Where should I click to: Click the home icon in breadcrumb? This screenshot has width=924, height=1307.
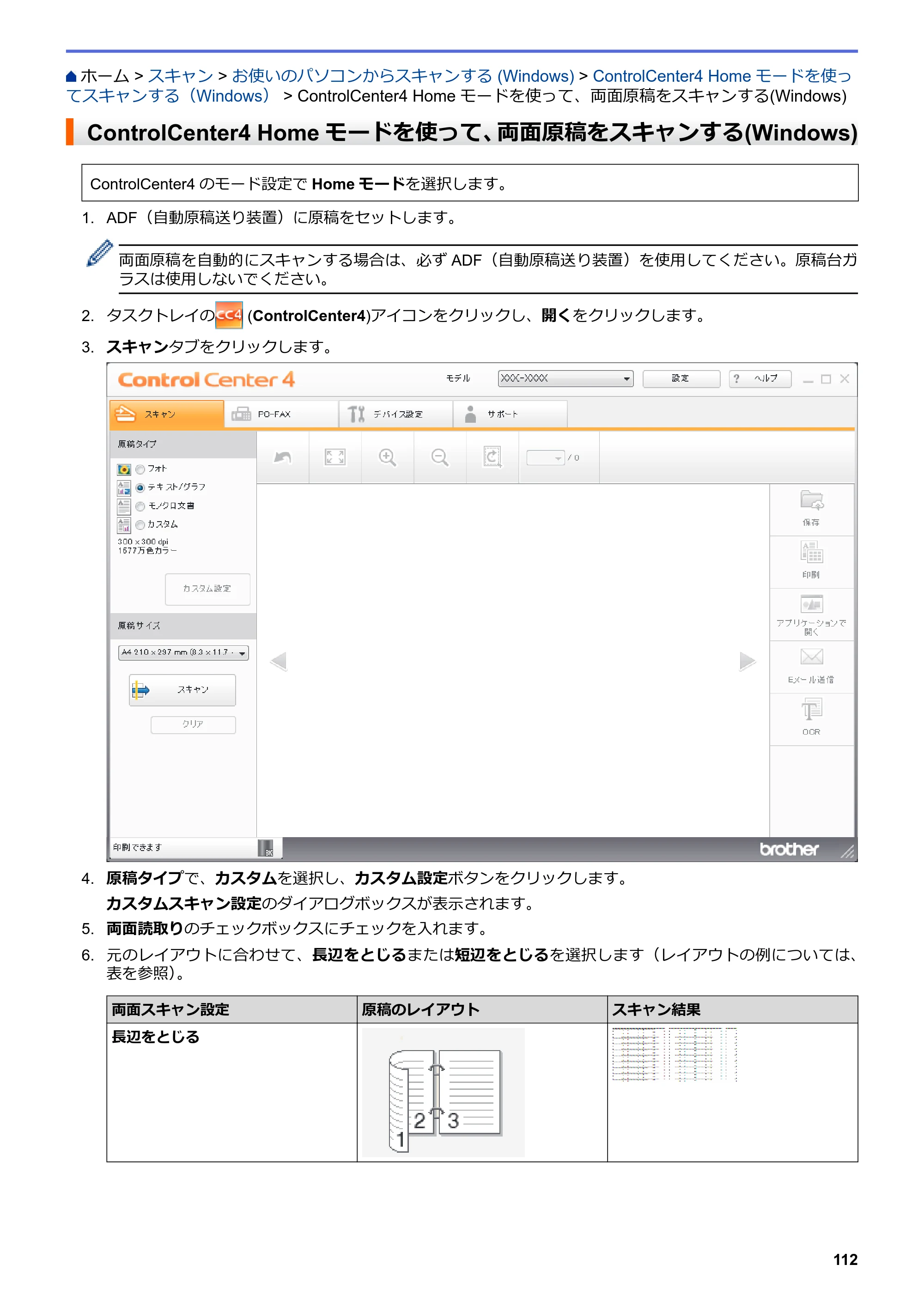71,76
